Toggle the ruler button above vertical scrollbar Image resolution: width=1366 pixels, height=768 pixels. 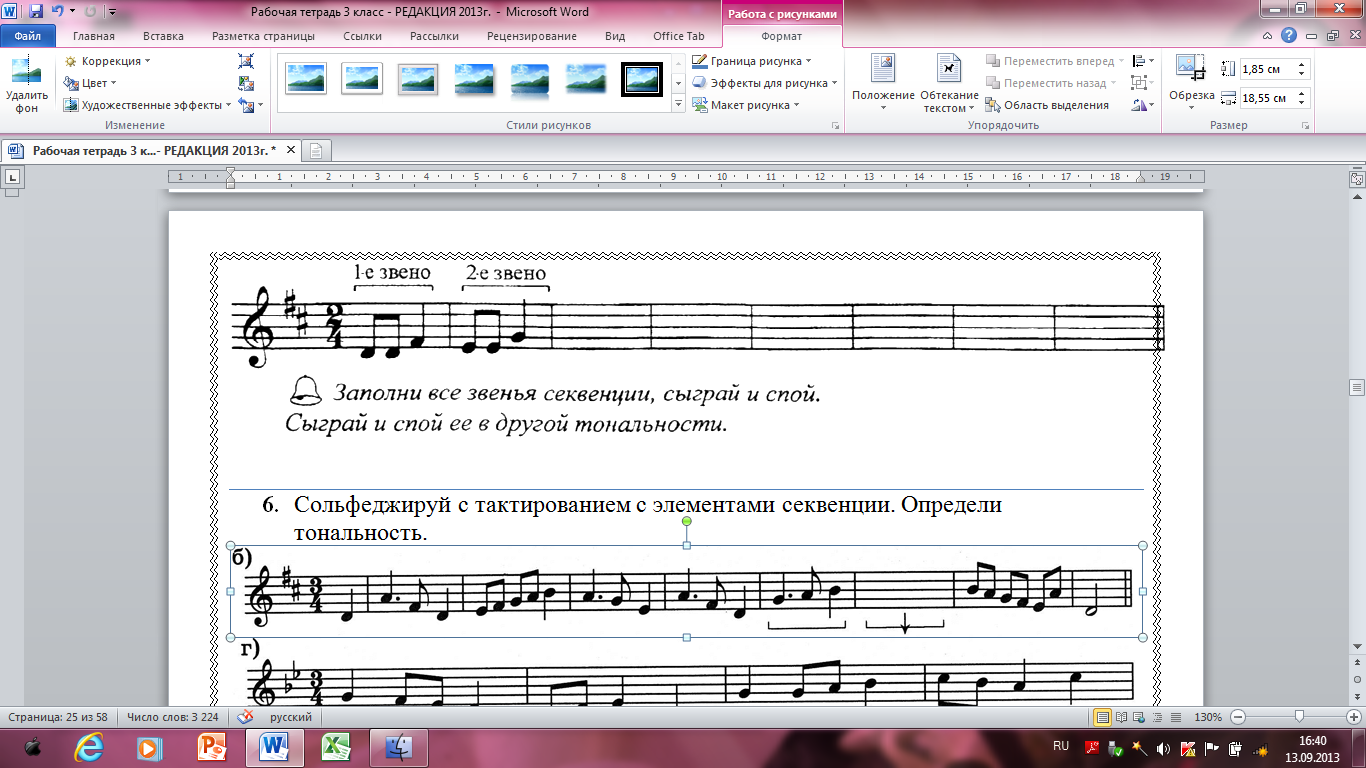1357,179
